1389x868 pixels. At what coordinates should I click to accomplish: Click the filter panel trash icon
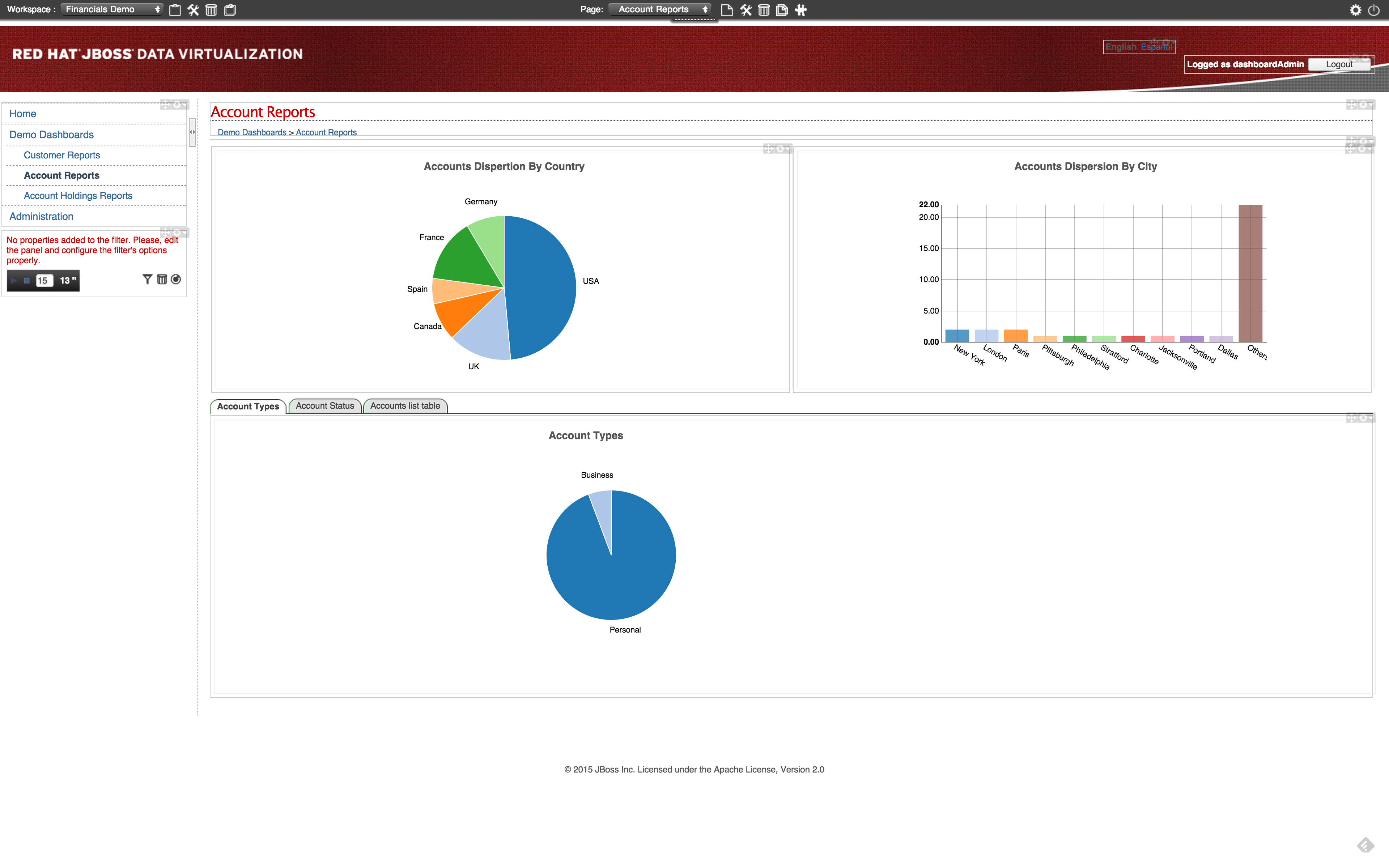162,280
